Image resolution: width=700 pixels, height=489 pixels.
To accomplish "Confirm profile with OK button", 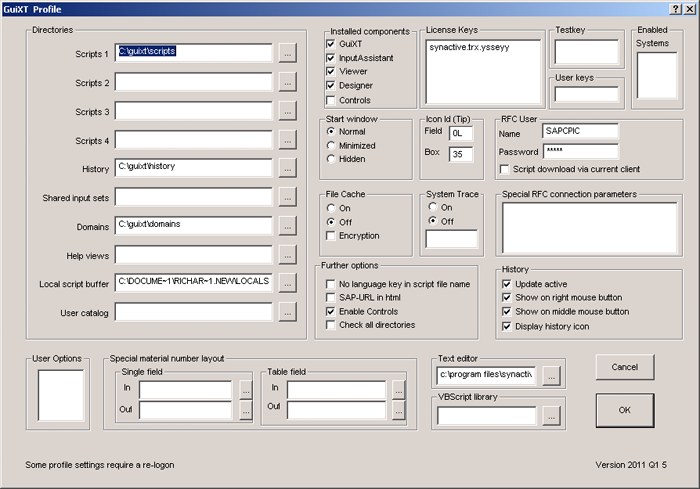I will click(x=625, y=410).
